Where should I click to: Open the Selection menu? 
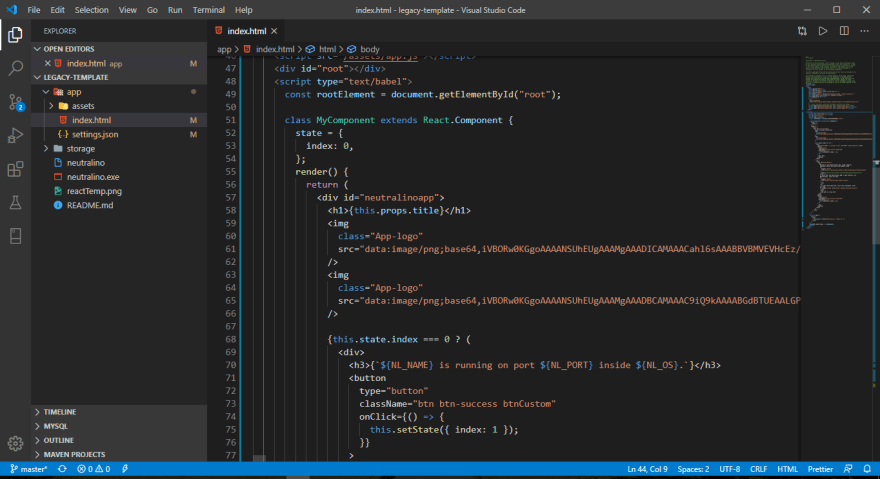coord(91,10)
